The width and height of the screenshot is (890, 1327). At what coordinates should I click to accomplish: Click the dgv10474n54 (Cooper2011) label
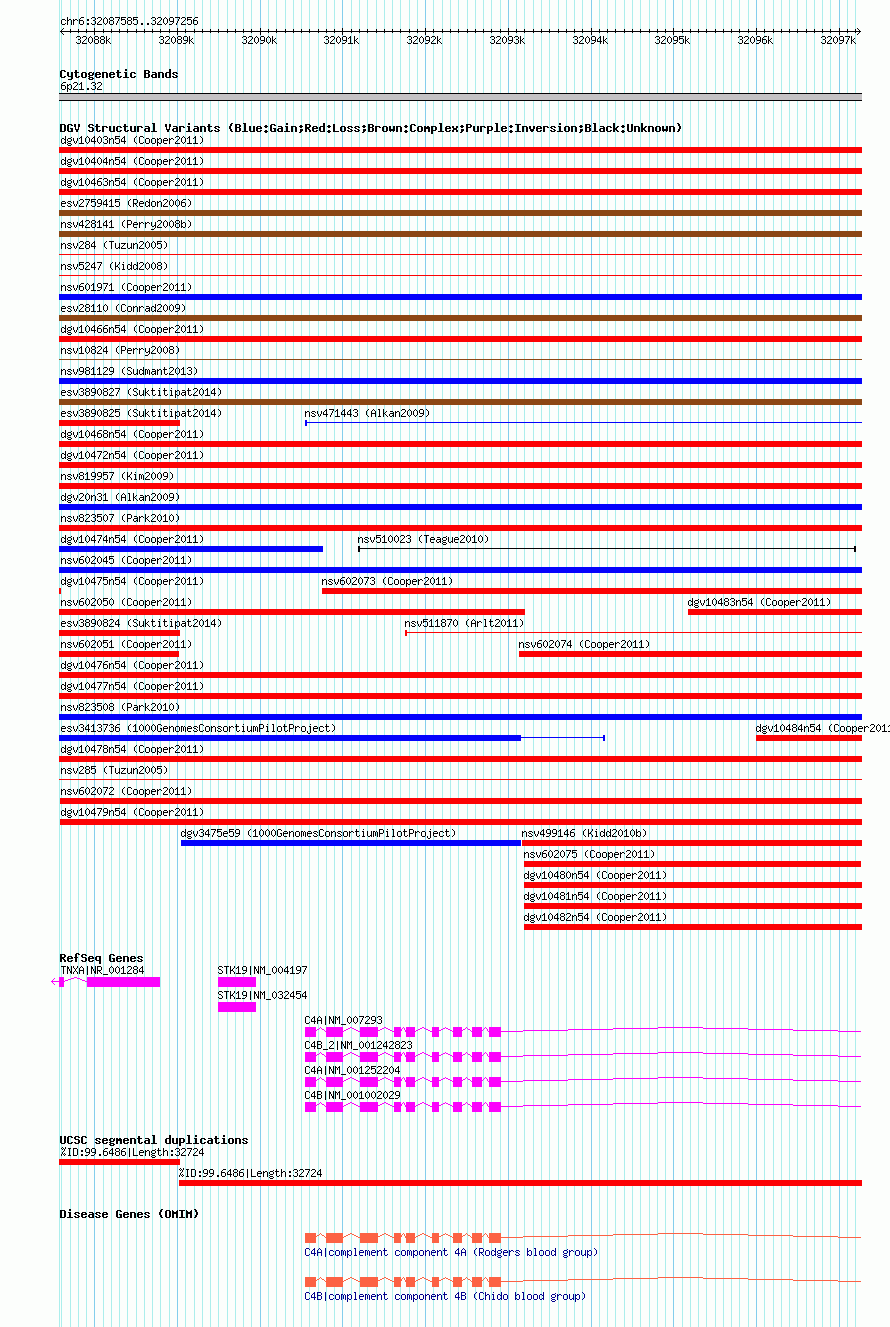point(132,539)
